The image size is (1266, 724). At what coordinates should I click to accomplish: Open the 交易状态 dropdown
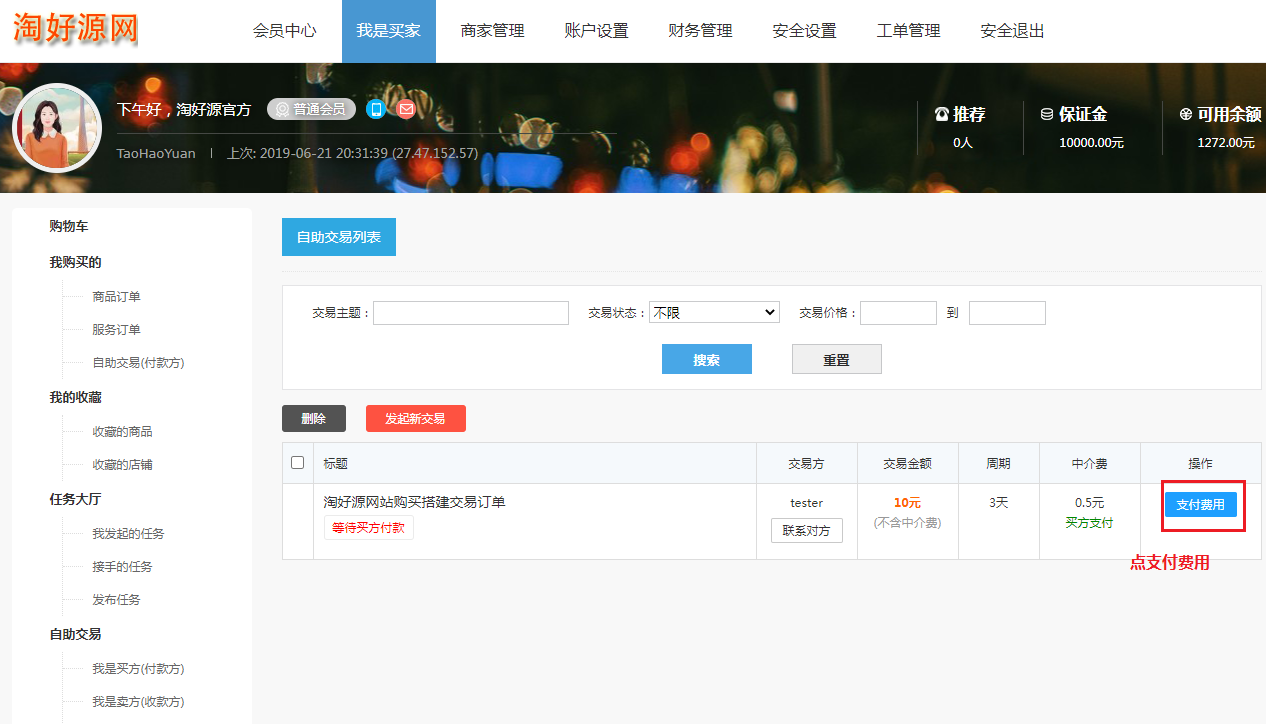click(x=714, y=313)
